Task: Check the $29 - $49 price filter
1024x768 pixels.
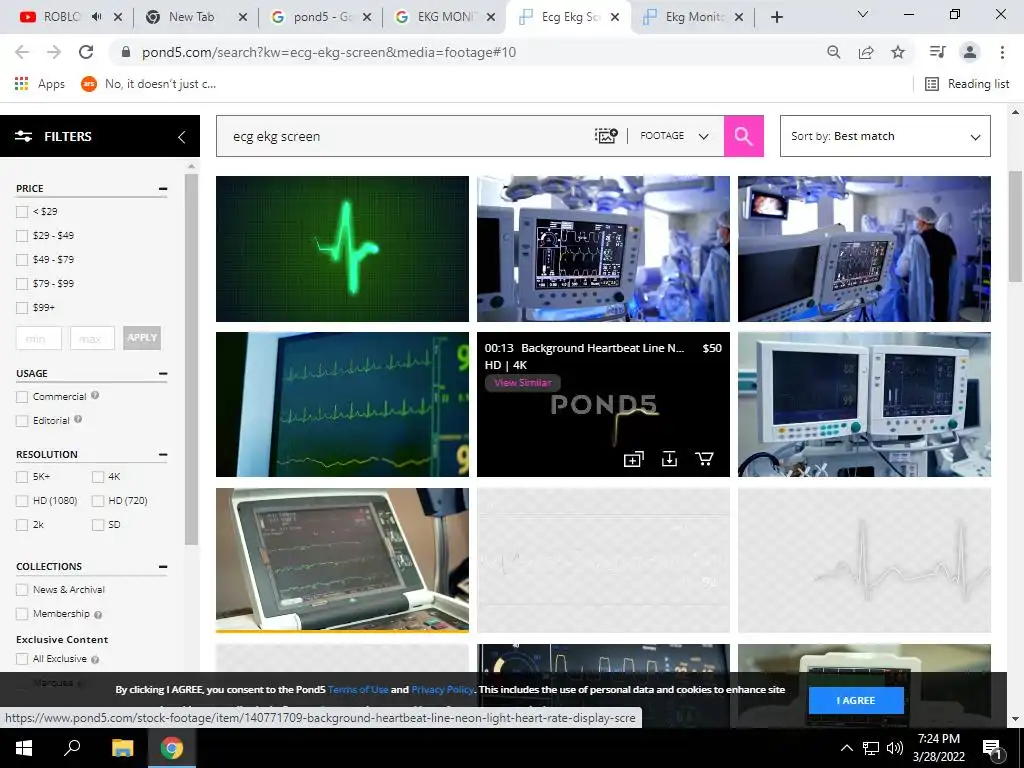Action: tap(22, 236)
